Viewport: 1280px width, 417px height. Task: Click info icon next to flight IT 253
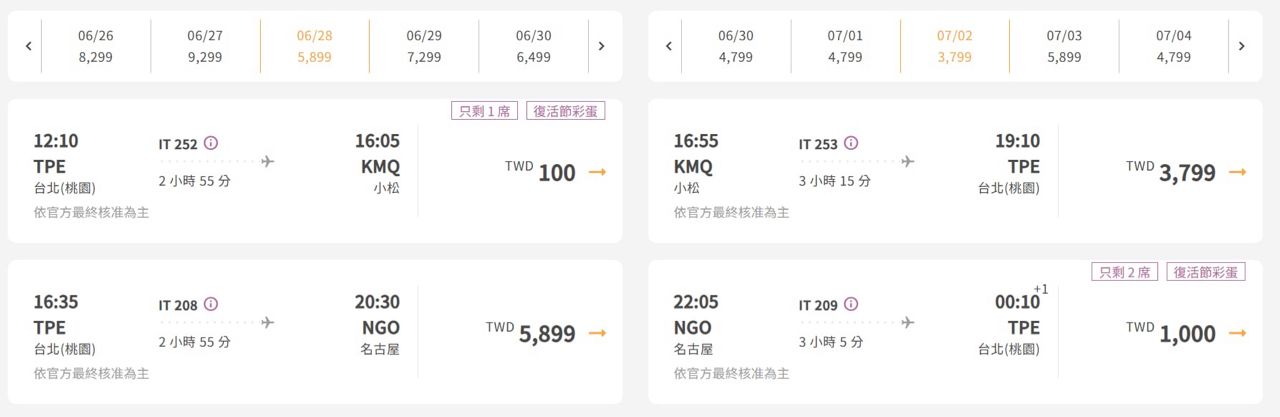point(851,143)
